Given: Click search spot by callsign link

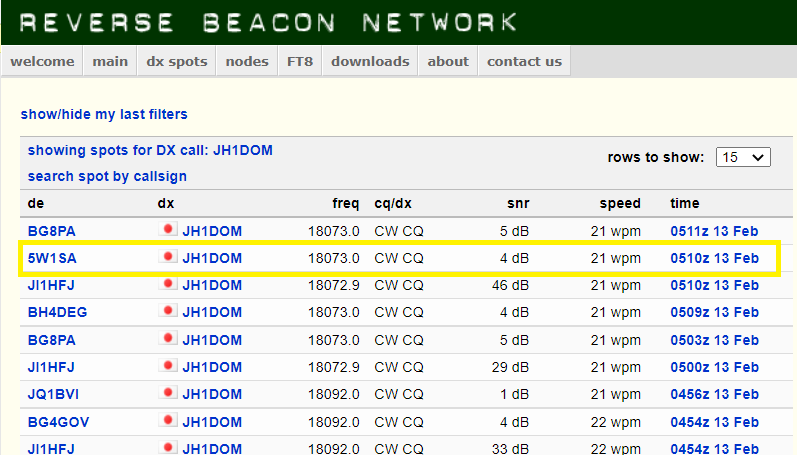Looking at the screenshot, I should point(107,176).
